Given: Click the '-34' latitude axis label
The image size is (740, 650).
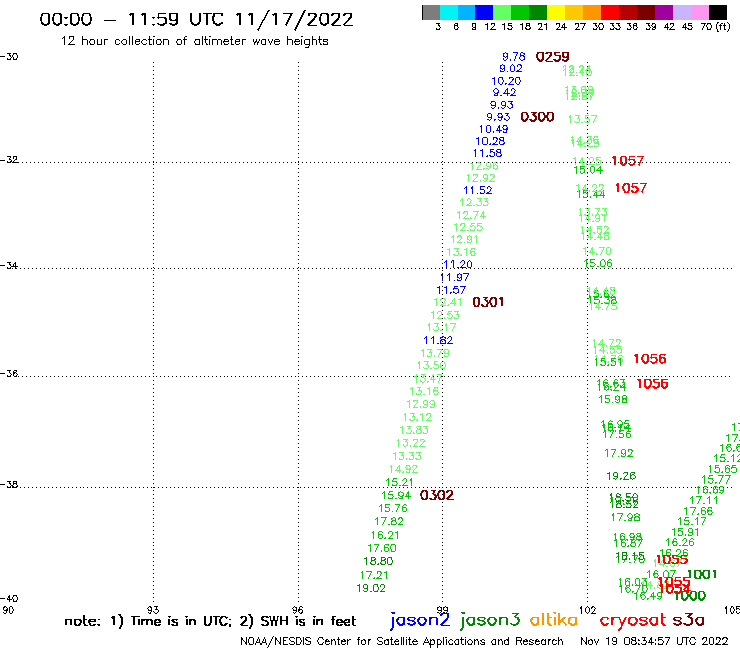Looking at the screenshot, I should click(x=9, y=266).
